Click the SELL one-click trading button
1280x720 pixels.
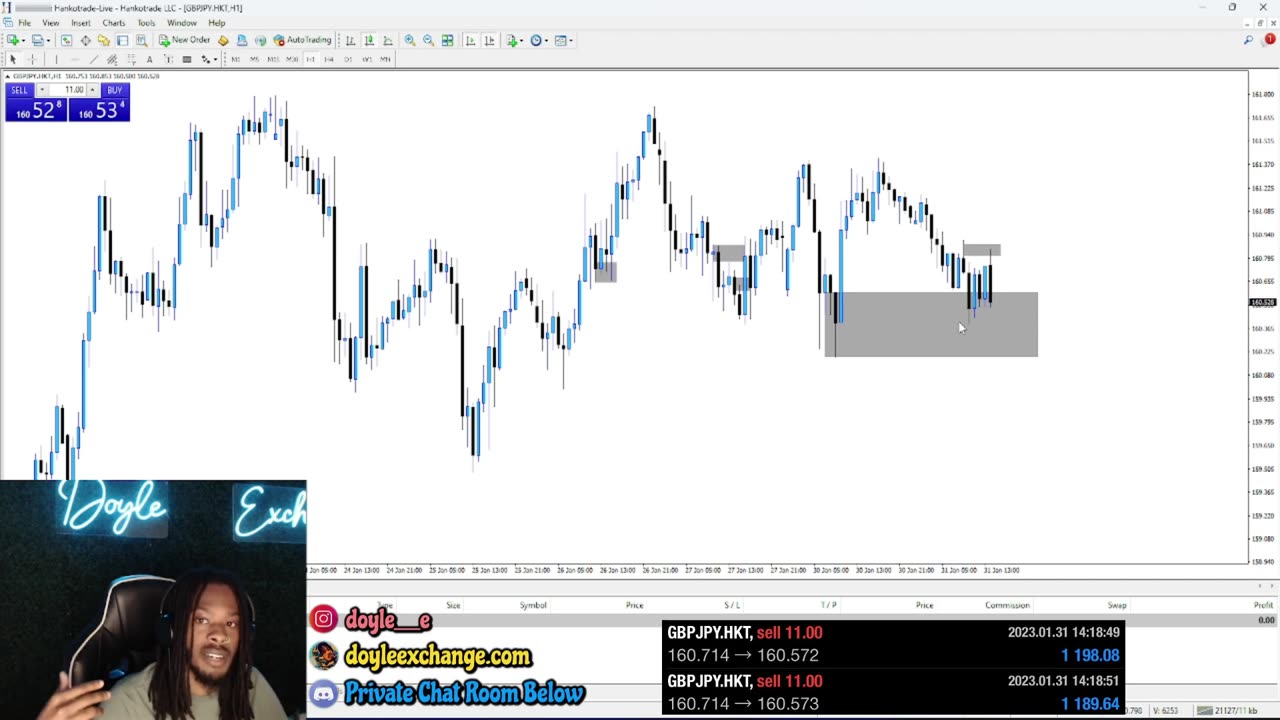pos(19,90)
